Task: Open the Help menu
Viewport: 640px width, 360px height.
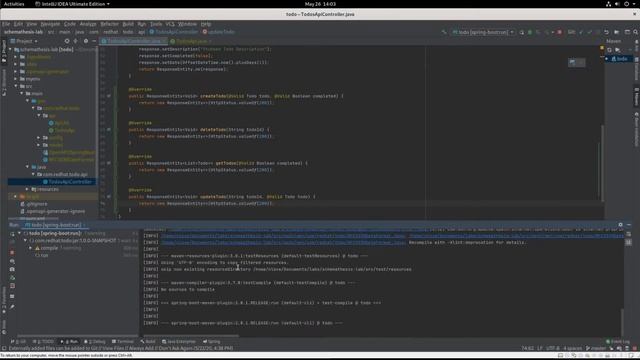Action: pos(206,24)
